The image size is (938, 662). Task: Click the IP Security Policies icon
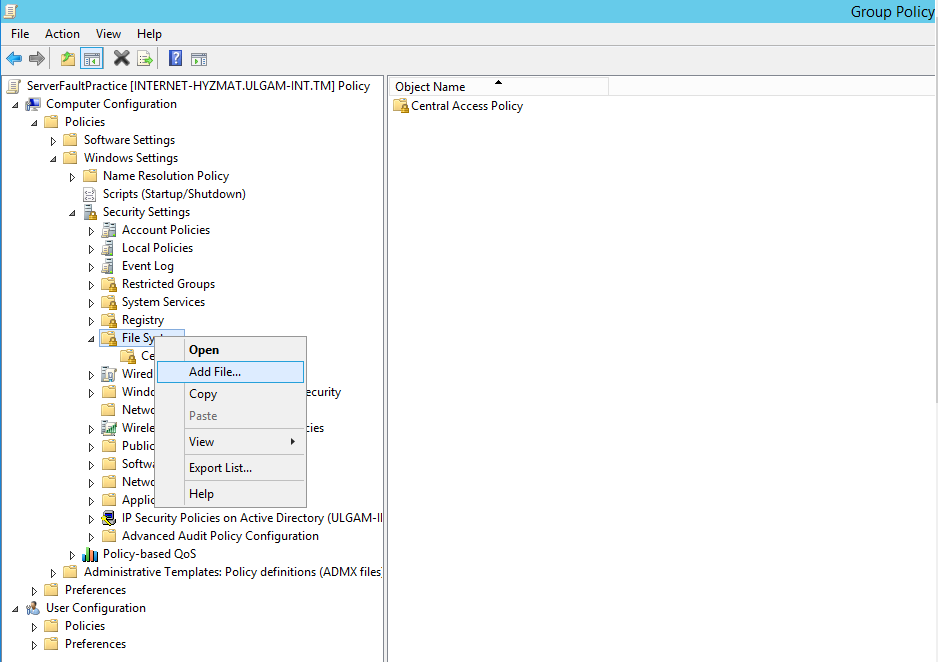click(x=109, y=518)
